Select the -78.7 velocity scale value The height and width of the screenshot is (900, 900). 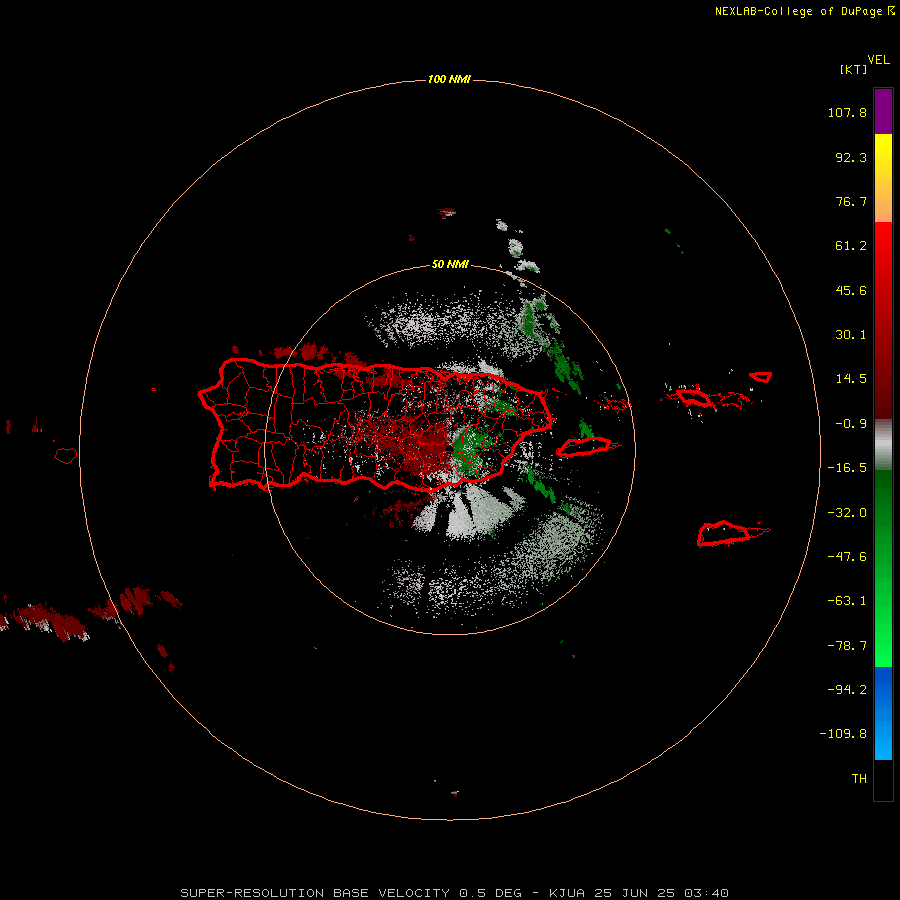click(x=847, y=646)
